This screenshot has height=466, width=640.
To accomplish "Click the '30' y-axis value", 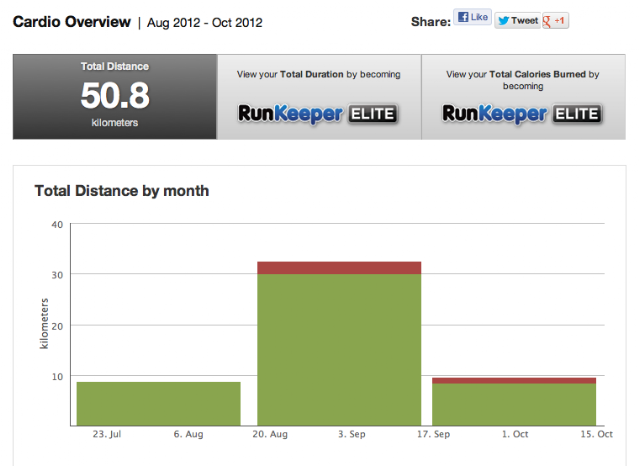I will (57, 275).
